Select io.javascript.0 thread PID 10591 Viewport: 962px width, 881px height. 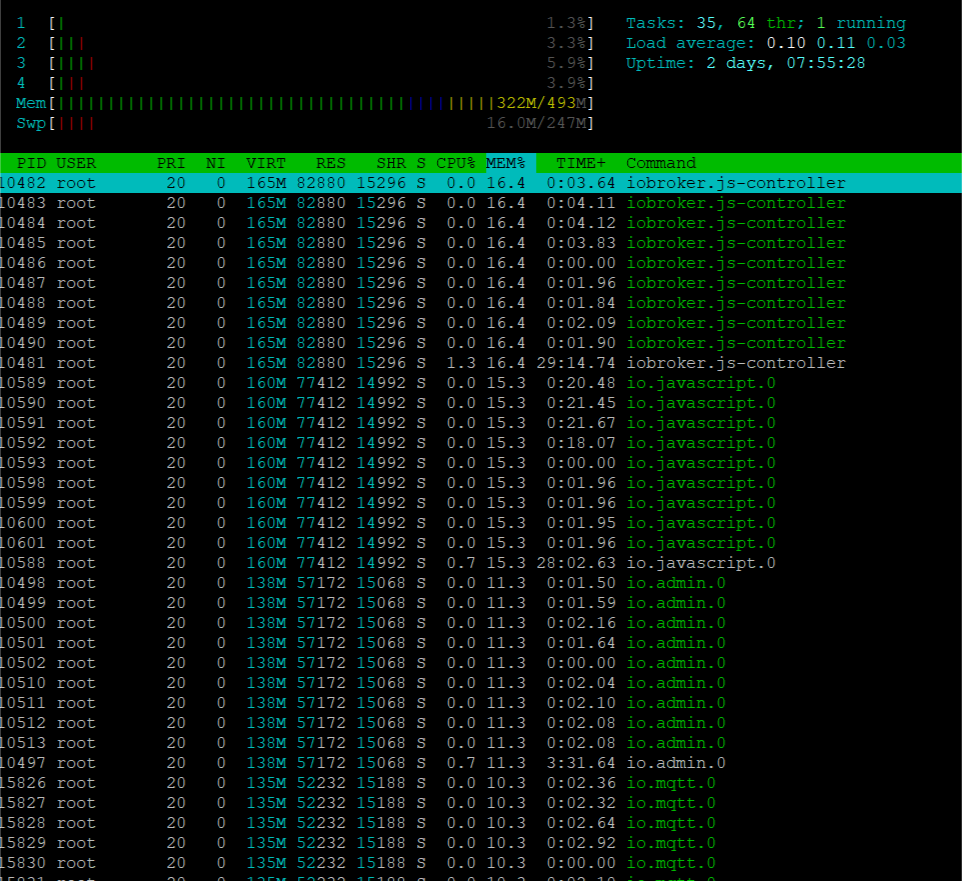point(481,423)
